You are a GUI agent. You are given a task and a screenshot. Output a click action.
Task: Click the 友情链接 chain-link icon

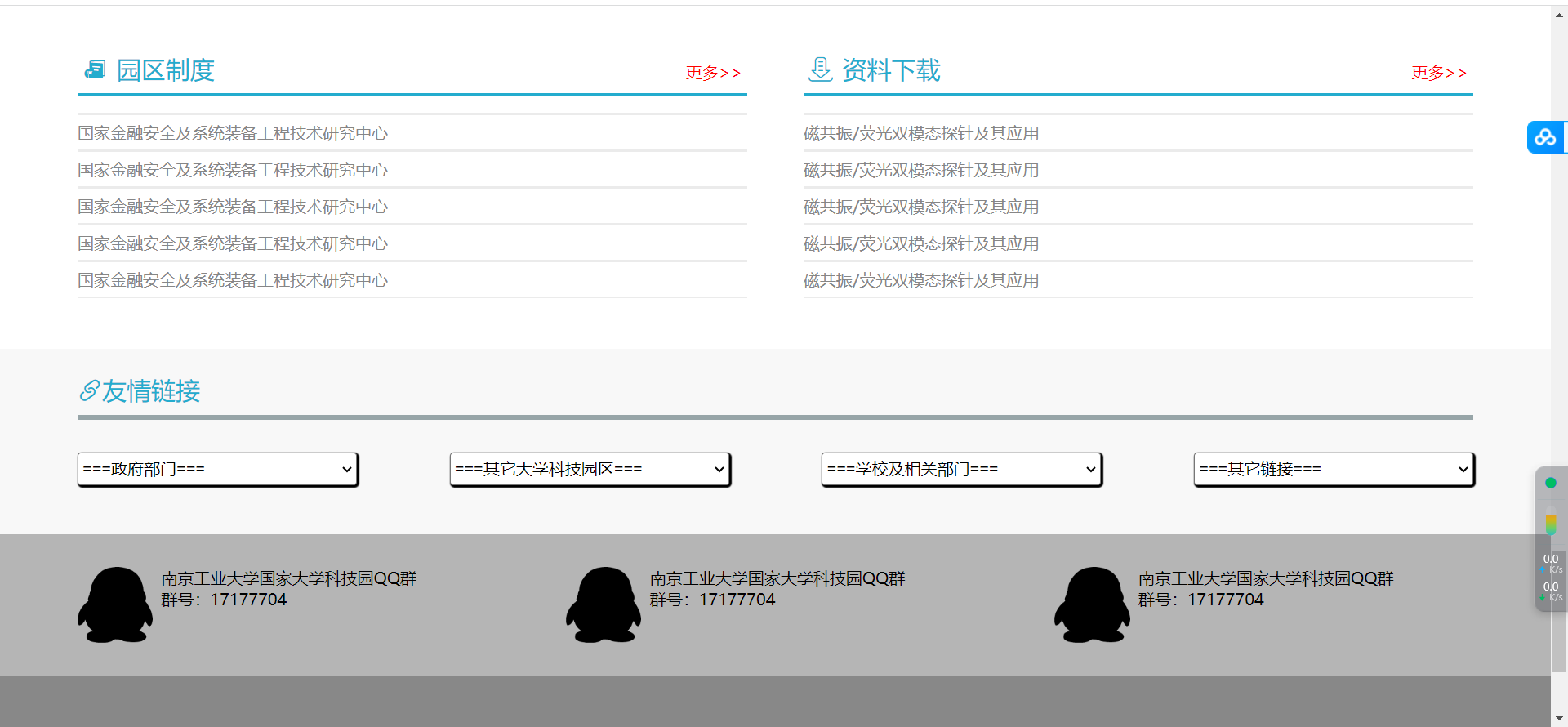pyautogui.click(x=89, y=390)
